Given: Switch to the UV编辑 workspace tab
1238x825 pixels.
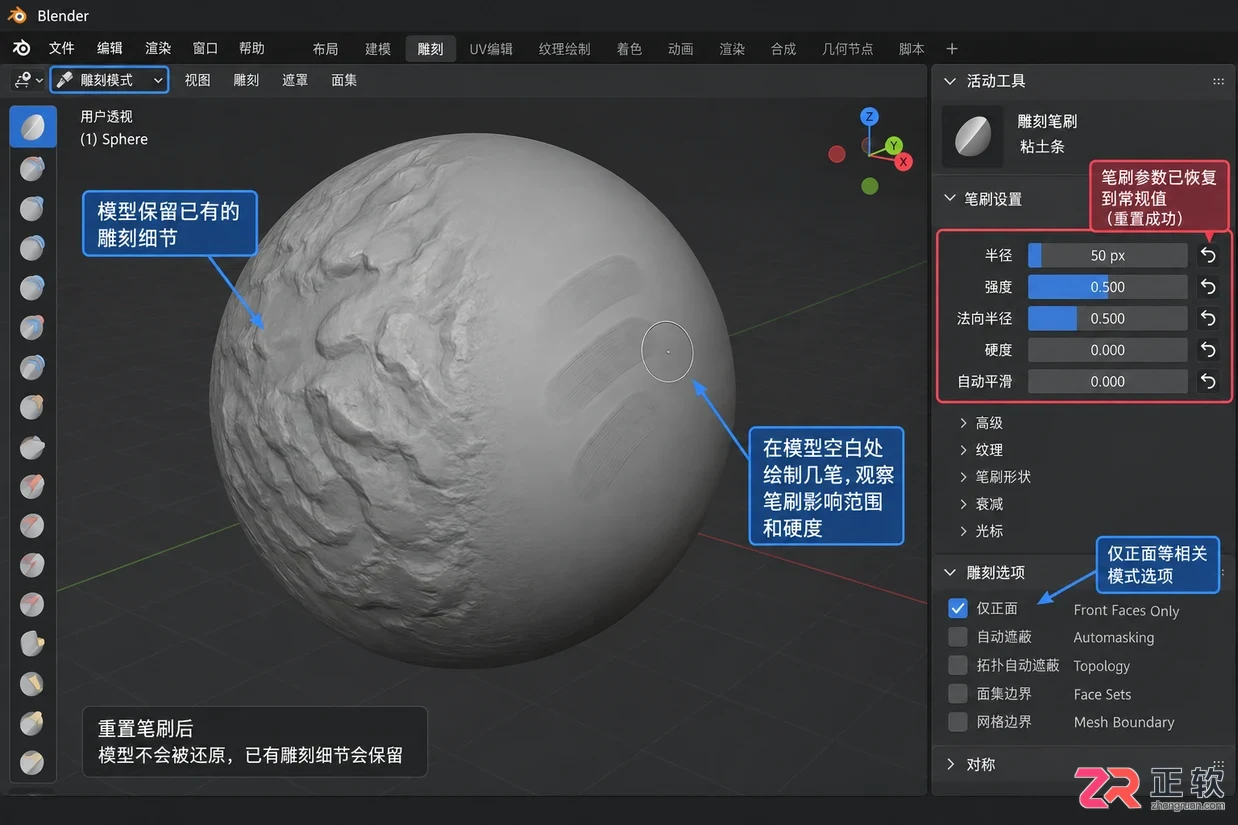Looking at the screenshot, I should point(491,49).
